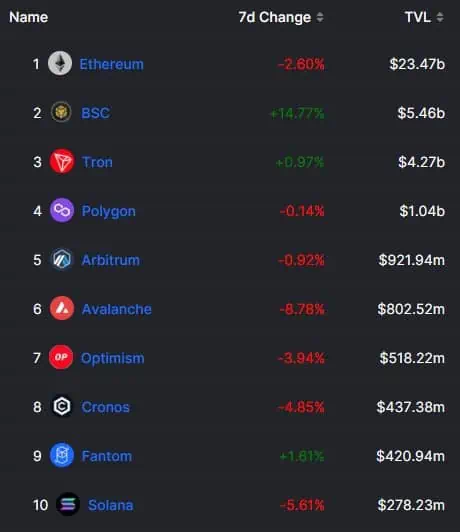Click the Cronos hexagon logo
This screenshot has height=532, width=460.
62,406
